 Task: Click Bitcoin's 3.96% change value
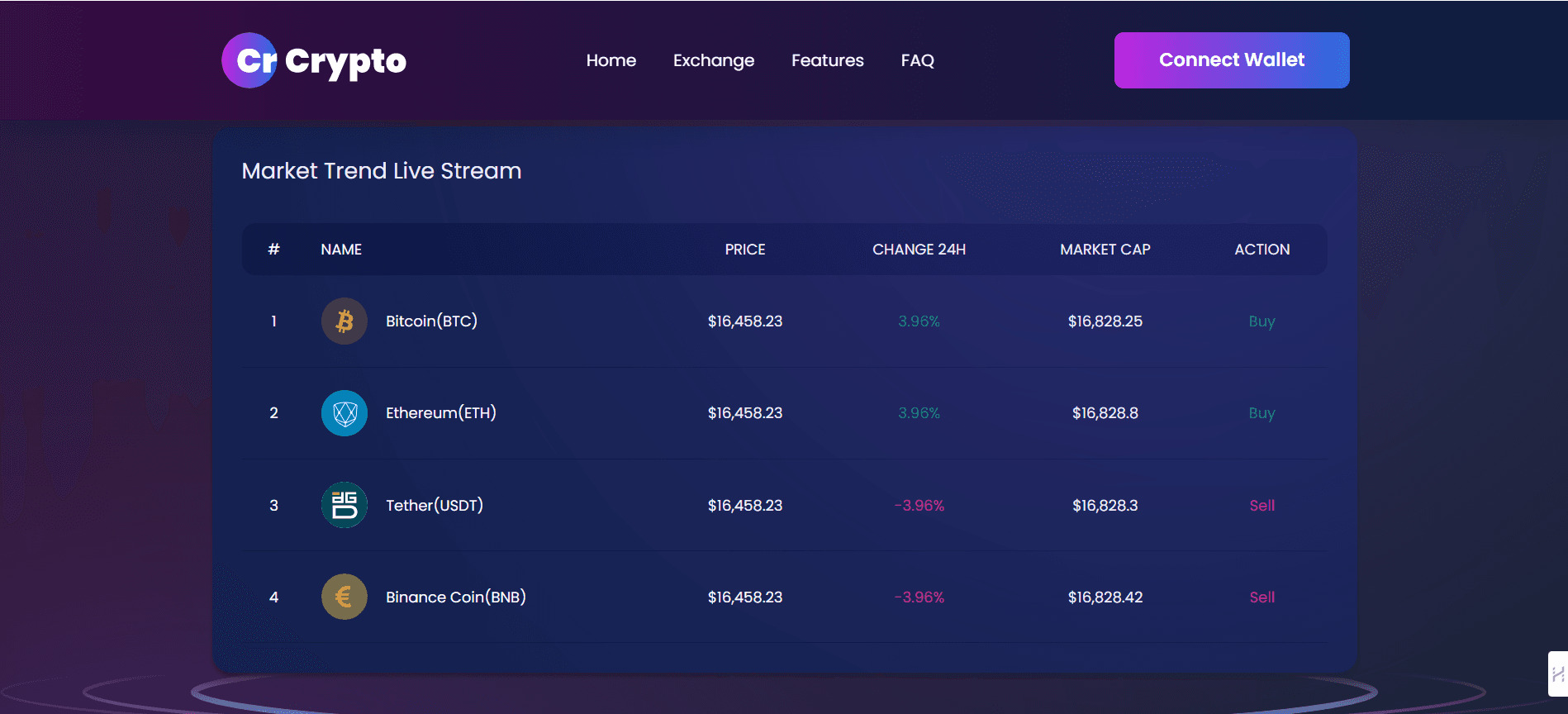tap(919, 321)
